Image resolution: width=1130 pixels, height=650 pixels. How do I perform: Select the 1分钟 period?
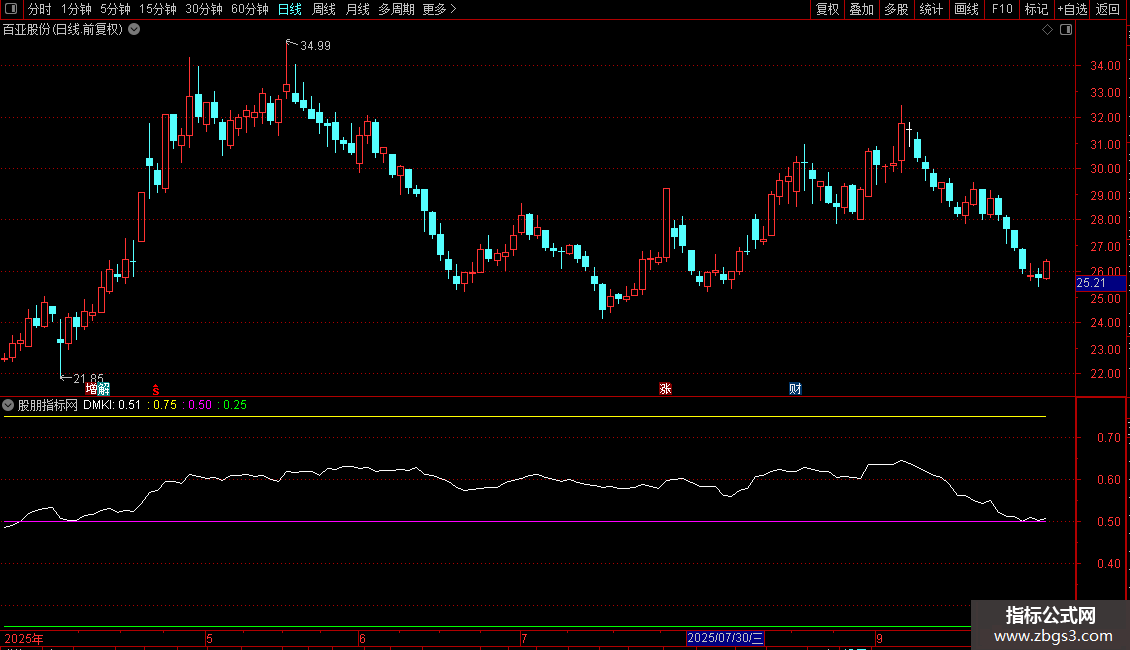[76, 9]
